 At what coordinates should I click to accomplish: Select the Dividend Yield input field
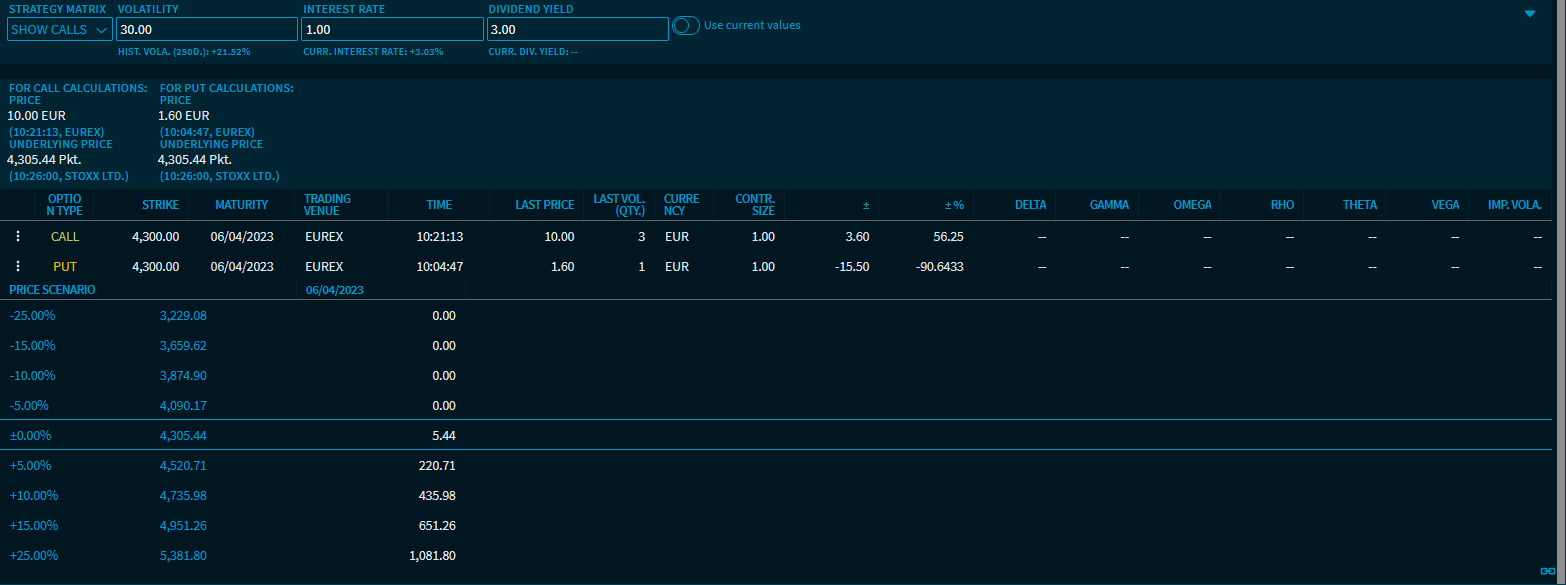pos(577,30)
